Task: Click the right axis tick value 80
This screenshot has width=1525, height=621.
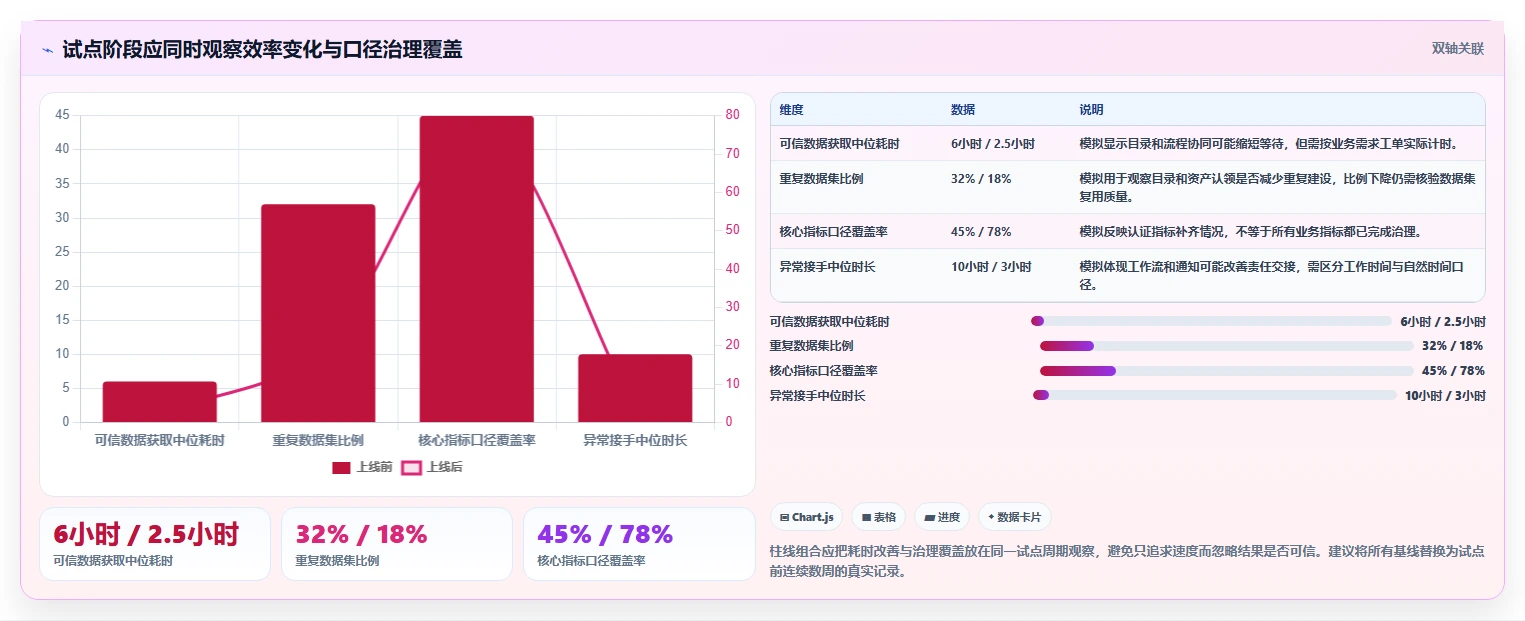Action: (x=732, y=115)
